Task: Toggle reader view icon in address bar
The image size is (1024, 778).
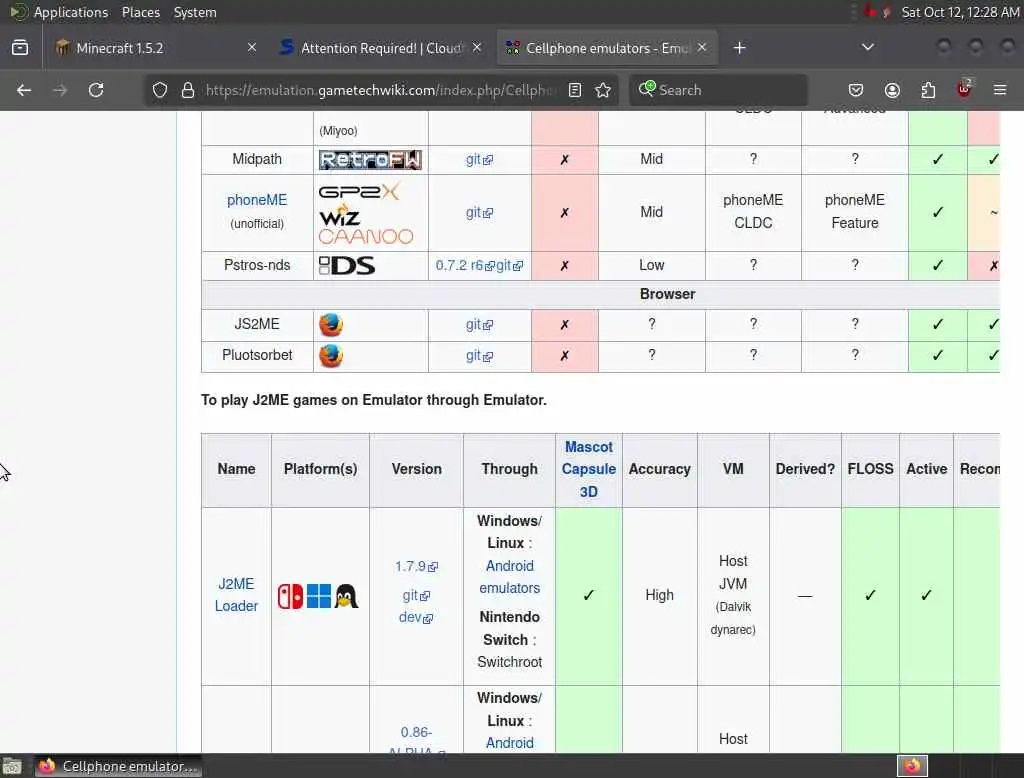Action: pos(575,90)
